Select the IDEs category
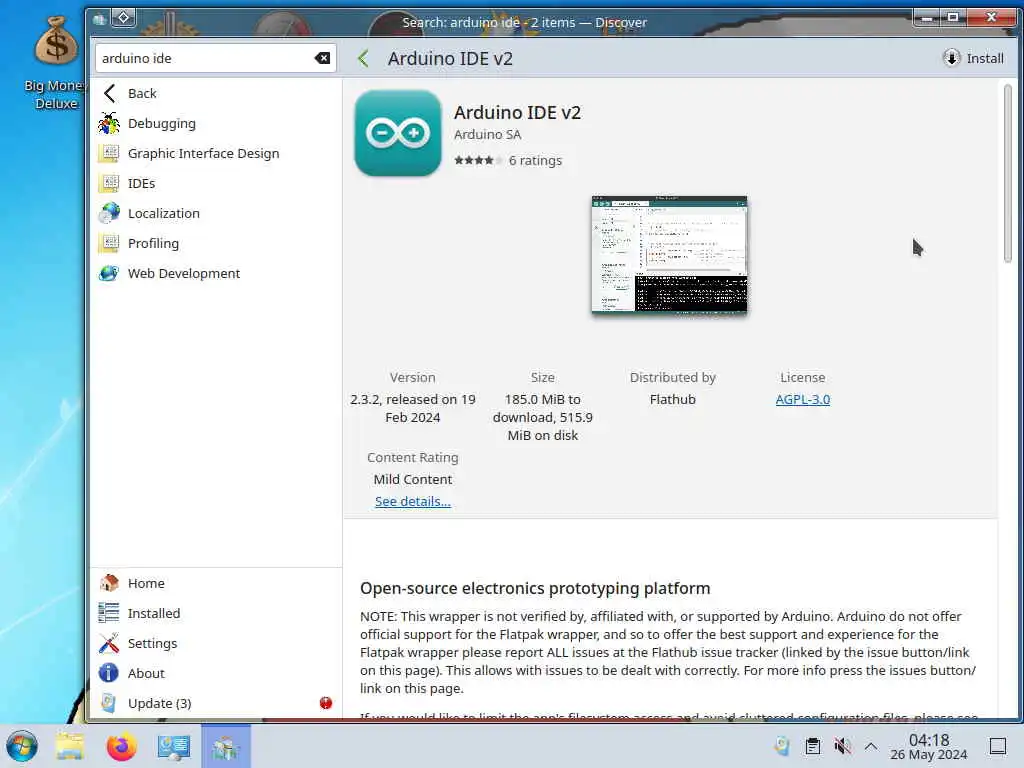 [216, 184]
